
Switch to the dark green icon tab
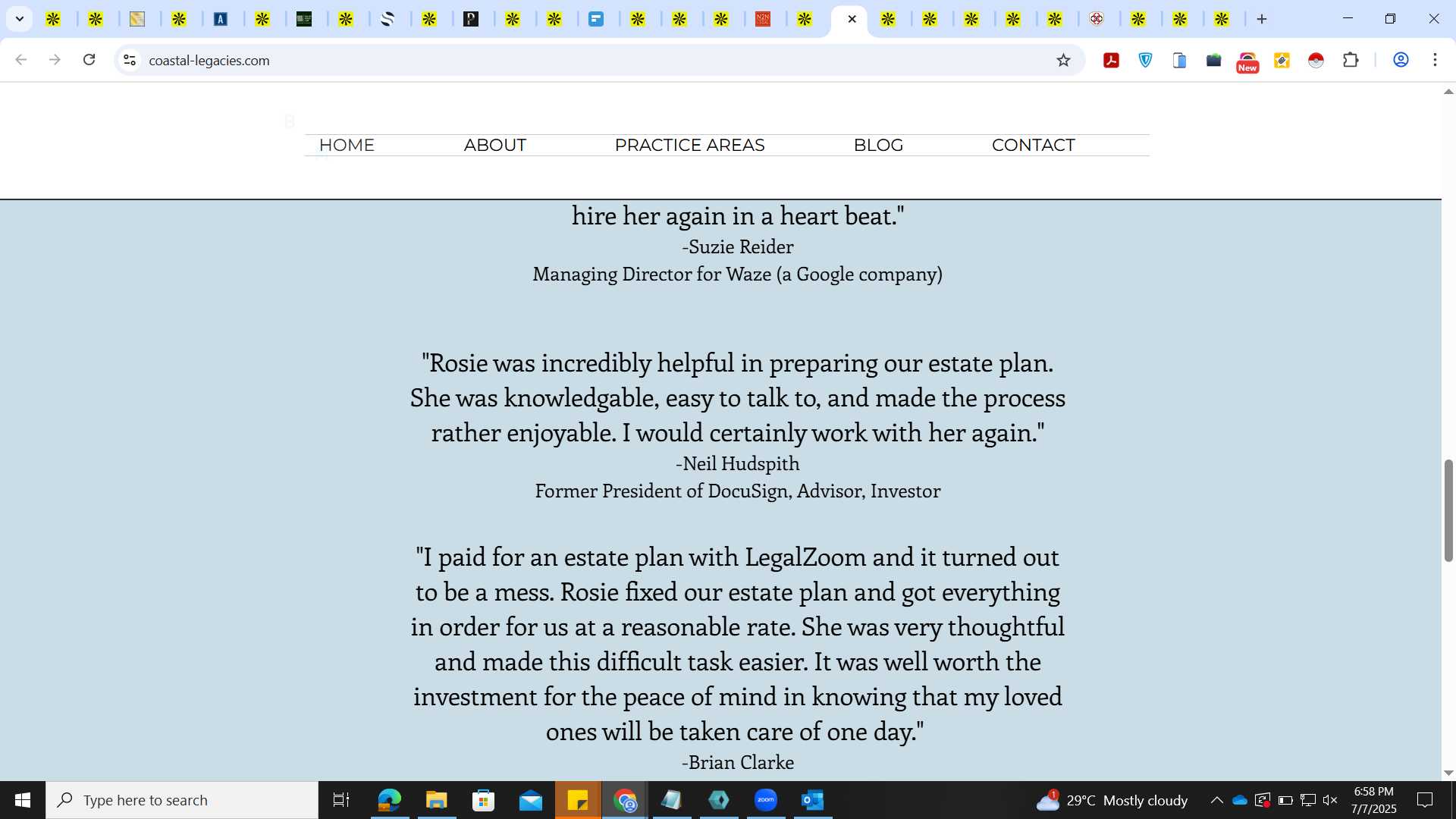(x=304, y=20)
